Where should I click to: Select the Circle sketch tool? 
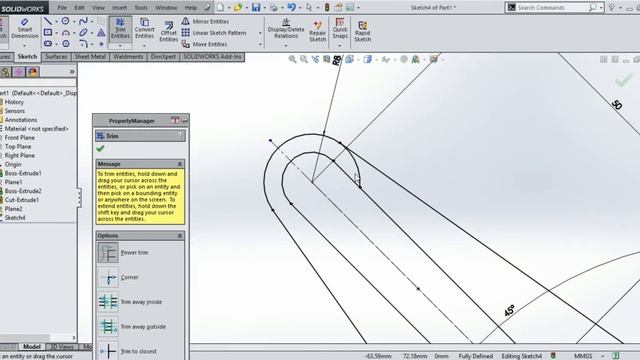coord(65,21)
